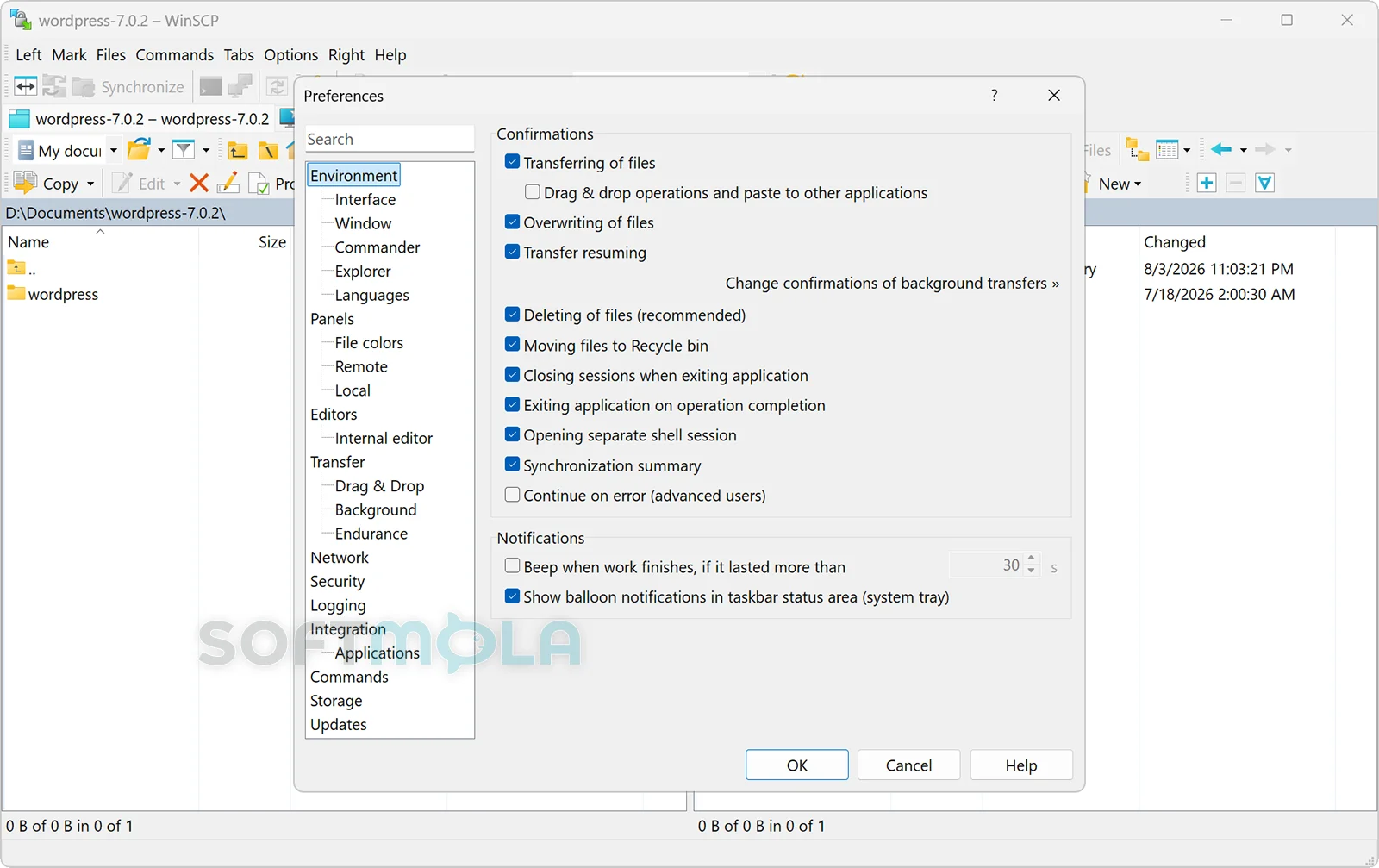This screenshot has height=868, width=1379.
Task: Click the plus Select Files icon
Action: [1207, 183]
